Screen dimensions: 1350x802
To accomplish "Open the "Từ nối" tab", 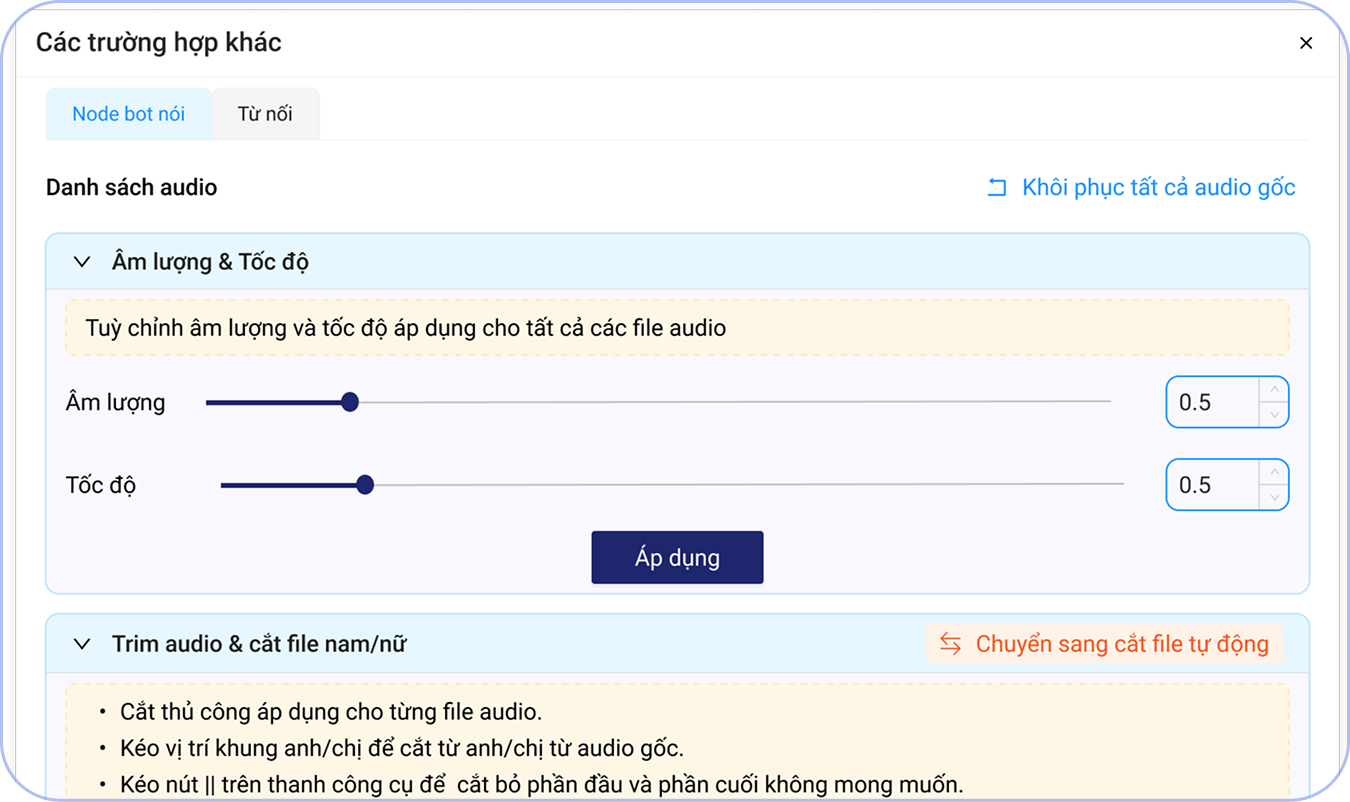I will coord(265,114).
